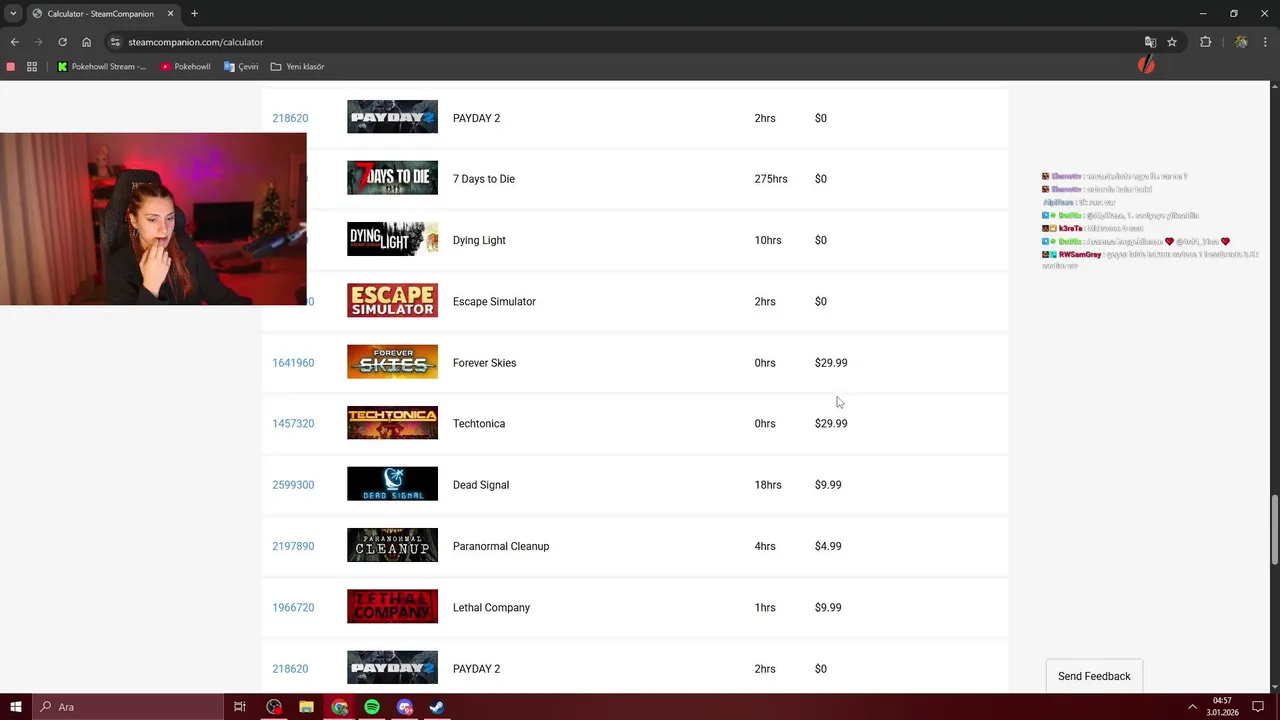The height and width of the screenshot is (720, 1280).
Task: Open the Çeviri bookmark
Action: click(x=241, y=67)
